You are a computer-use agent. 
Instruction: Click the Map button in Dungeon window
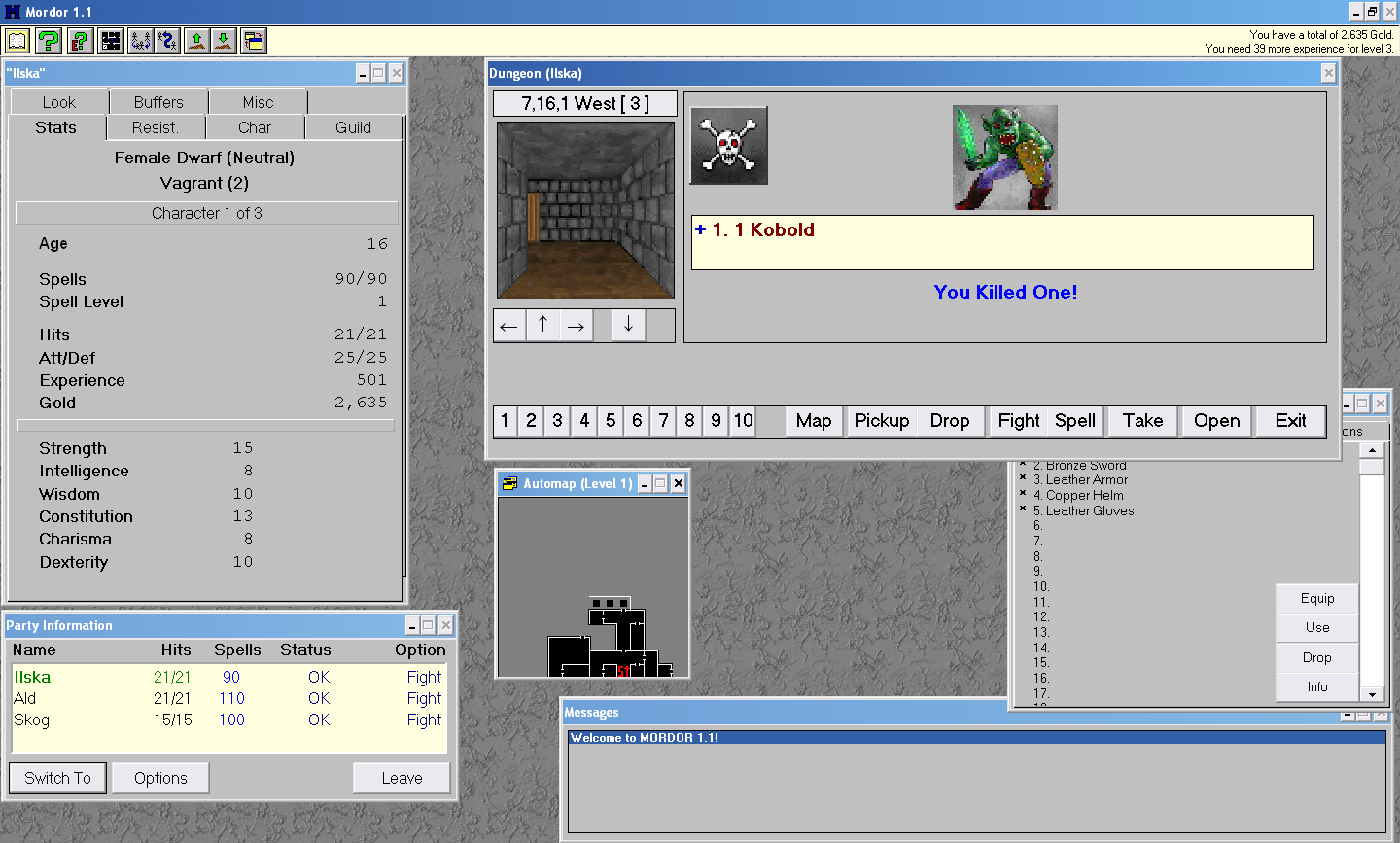click(814, 421)
